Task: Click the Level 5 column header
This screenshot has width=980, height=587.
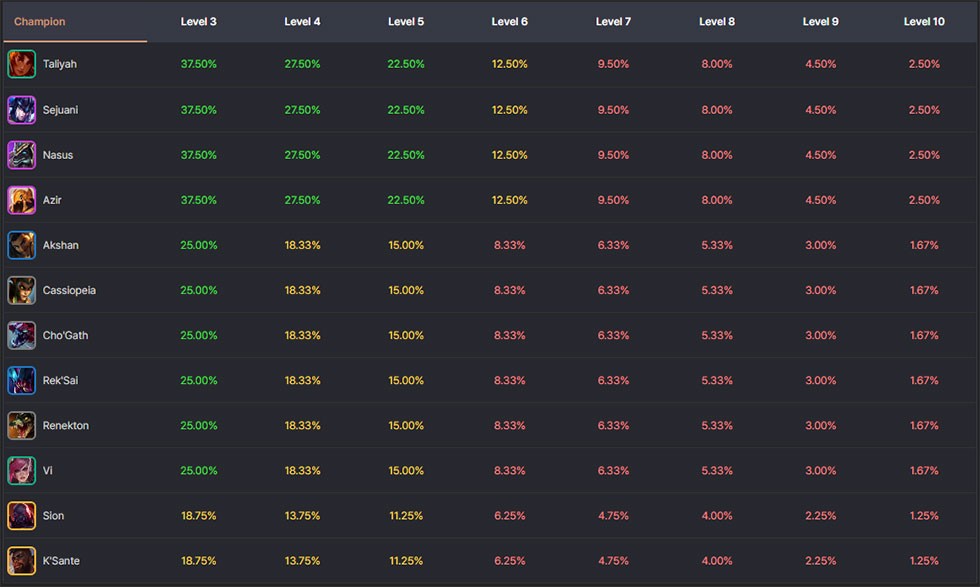Action: pyautogui.click(x=406, y=21)
